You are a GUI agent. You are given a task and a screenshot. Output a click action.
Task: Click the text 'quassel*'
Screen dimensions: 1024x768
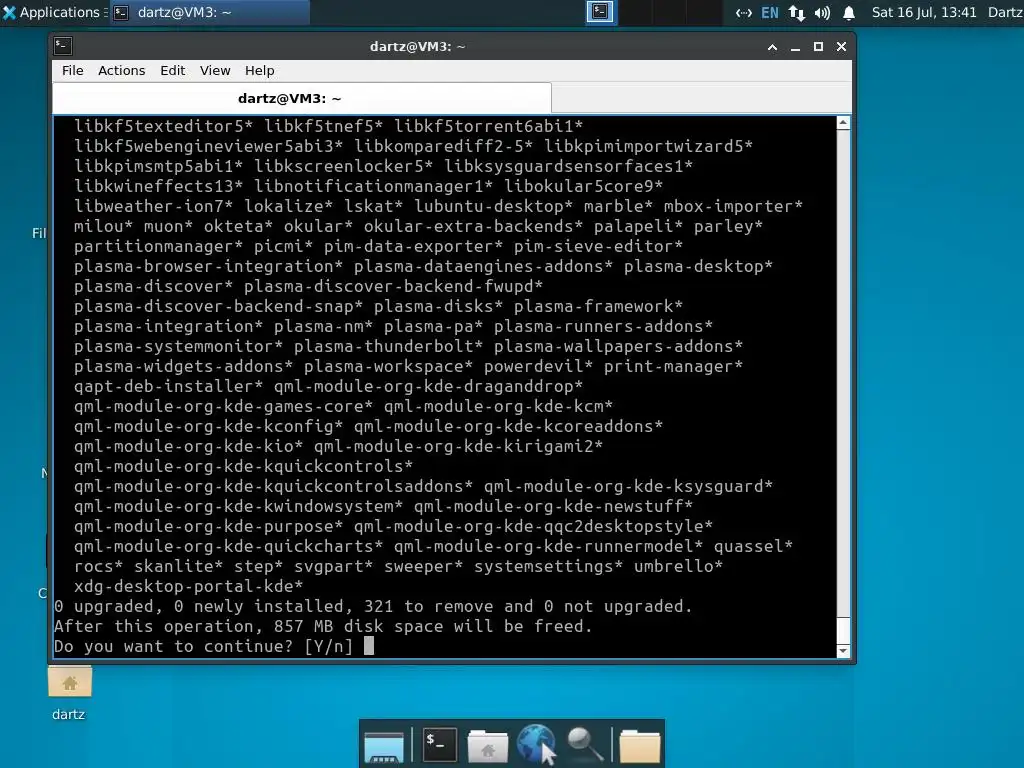[753, 546]
